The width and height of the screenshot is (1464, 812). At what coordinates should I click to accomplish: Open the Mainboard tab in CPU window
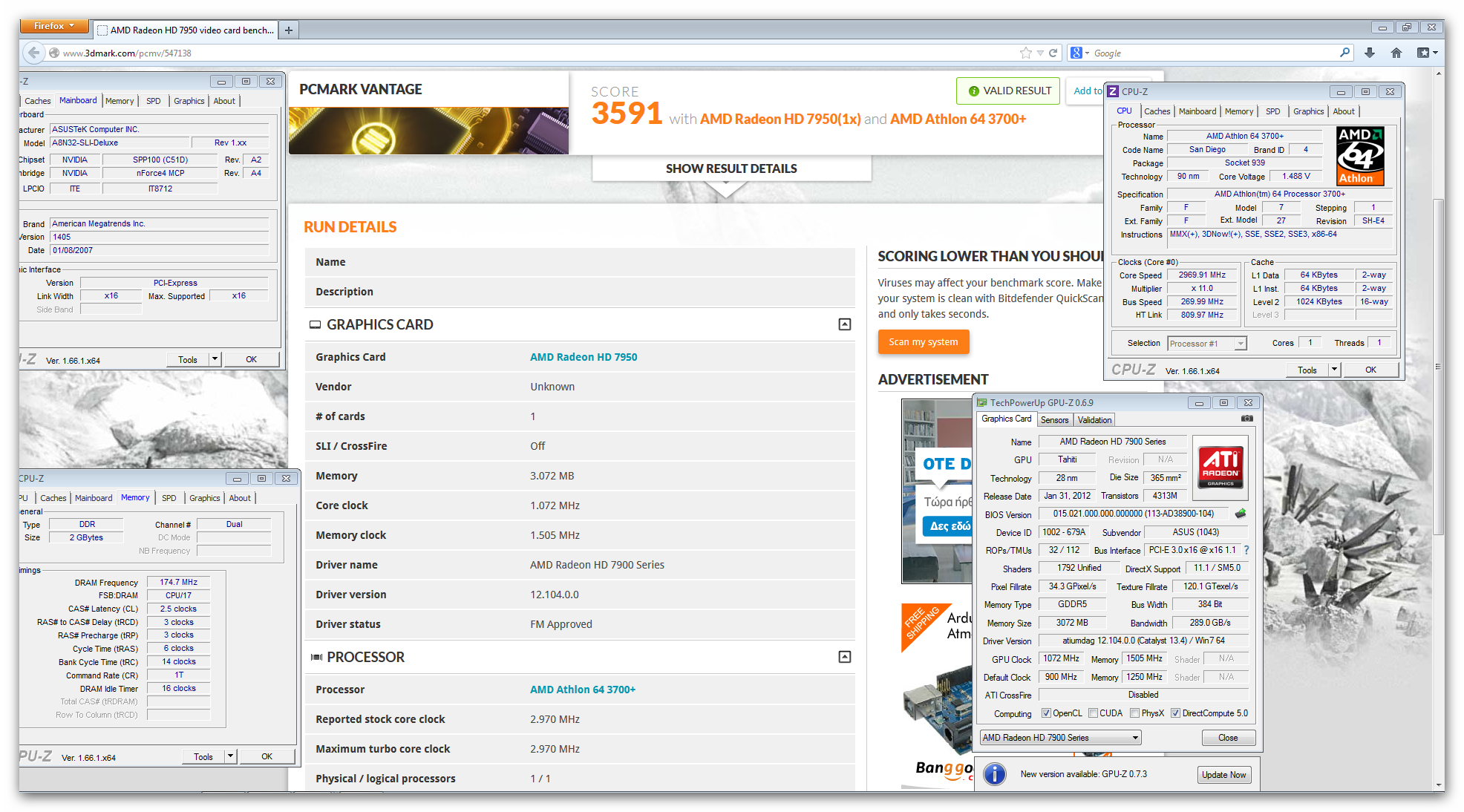(1197, 111)
